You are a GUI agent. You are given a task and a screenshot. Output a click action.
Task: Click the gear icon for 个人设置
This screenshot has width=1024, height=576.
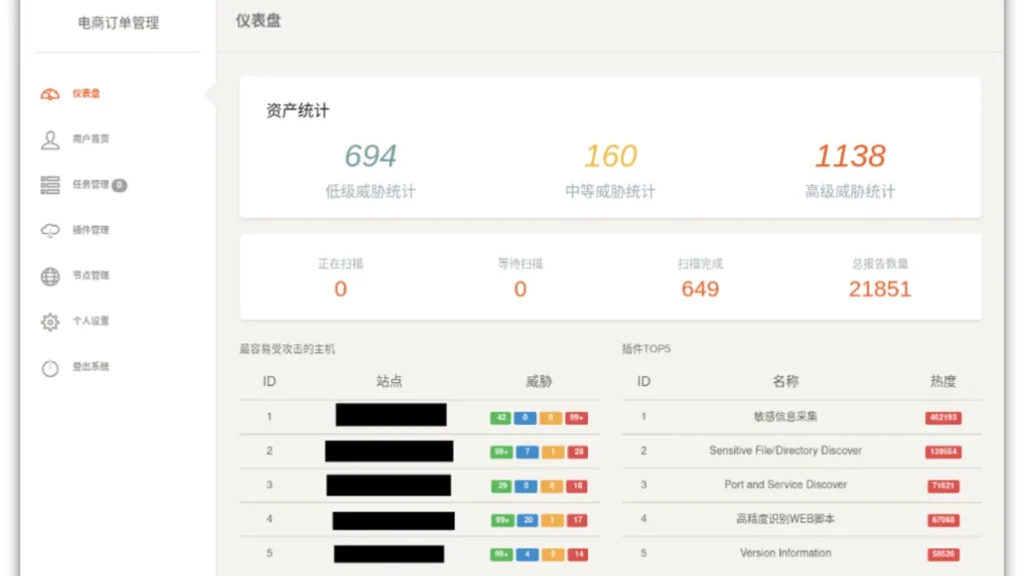[50, 322]
